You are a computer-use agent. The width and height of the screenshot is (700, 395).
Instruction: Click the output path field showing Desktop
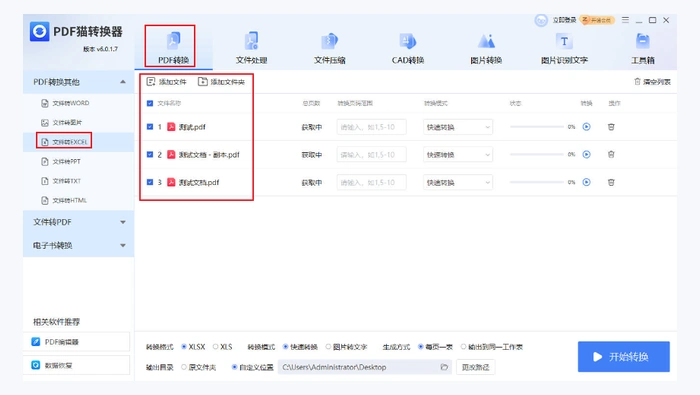(x=365, y=367)
